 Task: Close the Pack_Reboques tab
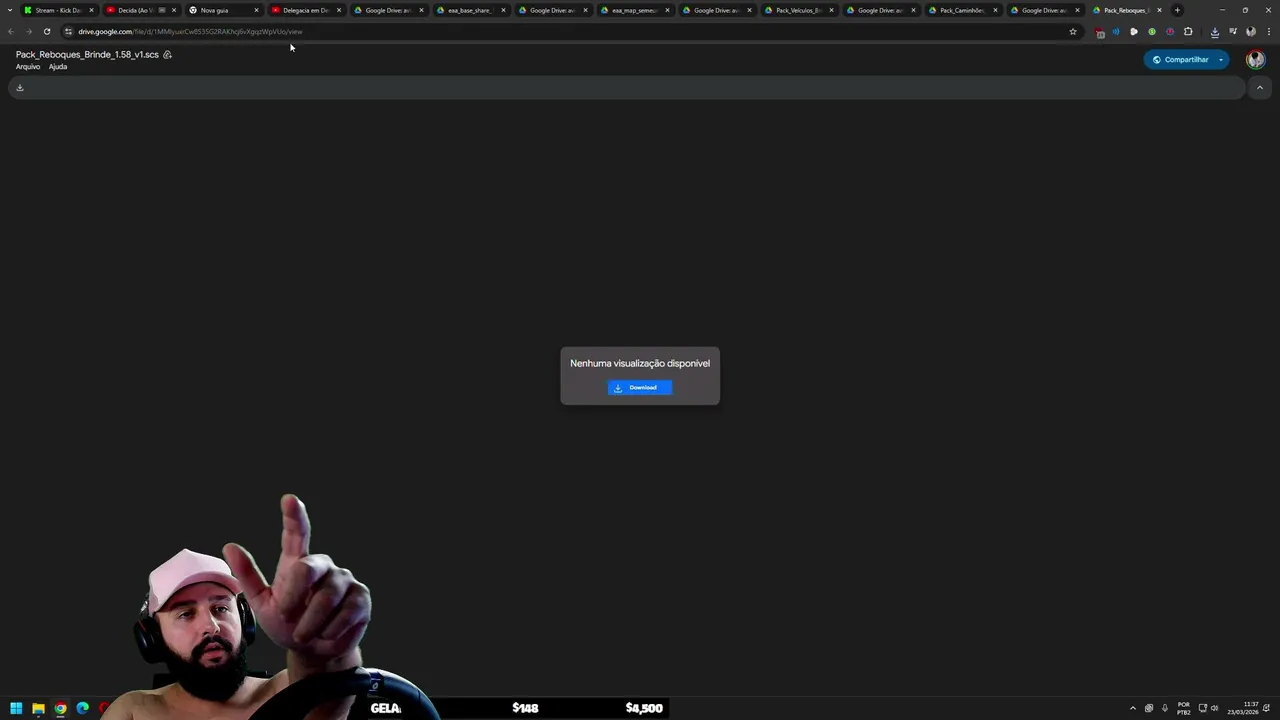pos(1159,10)
